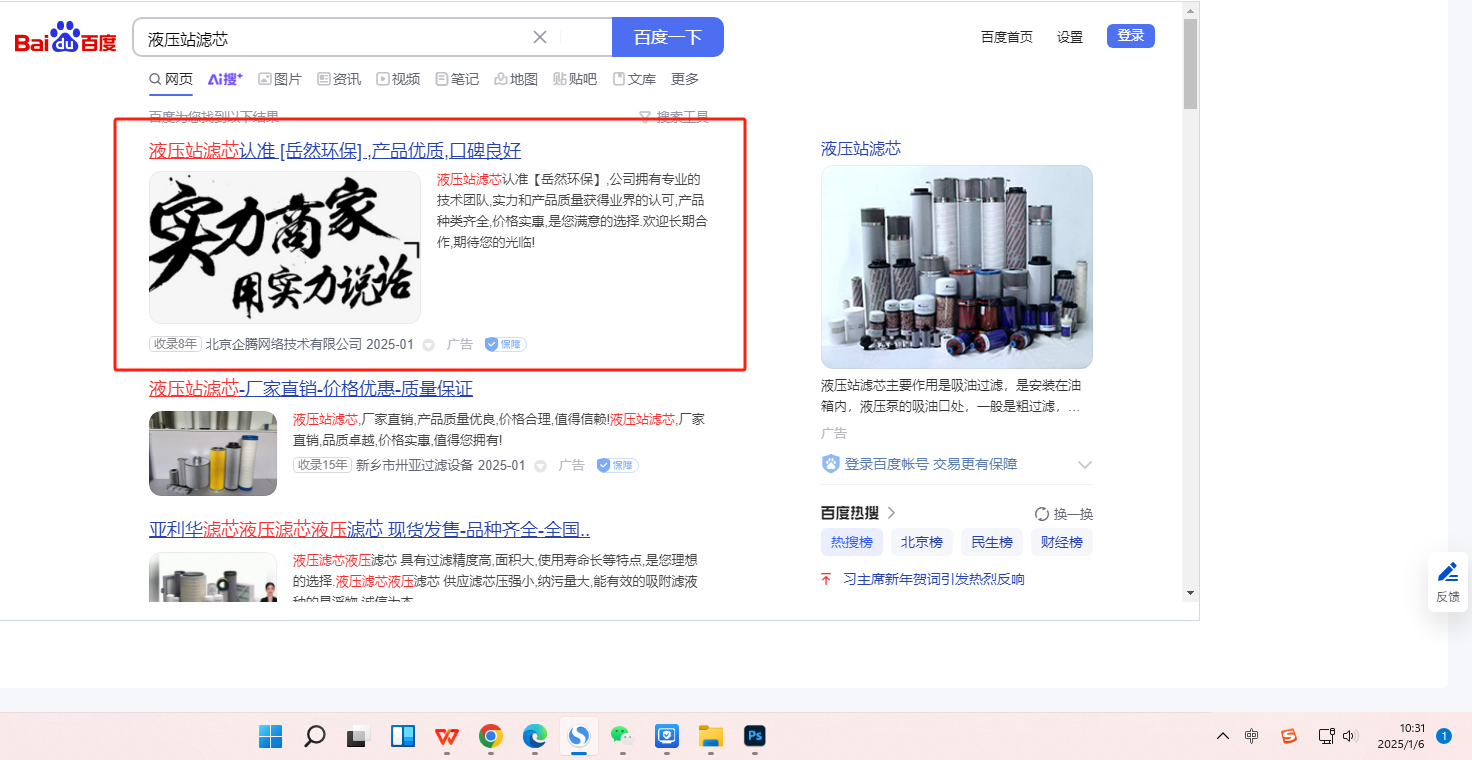This screenshot has height=760, width=1472.
Task: Open Photoshop from the taskbar
Action: [x=755, y=736]
